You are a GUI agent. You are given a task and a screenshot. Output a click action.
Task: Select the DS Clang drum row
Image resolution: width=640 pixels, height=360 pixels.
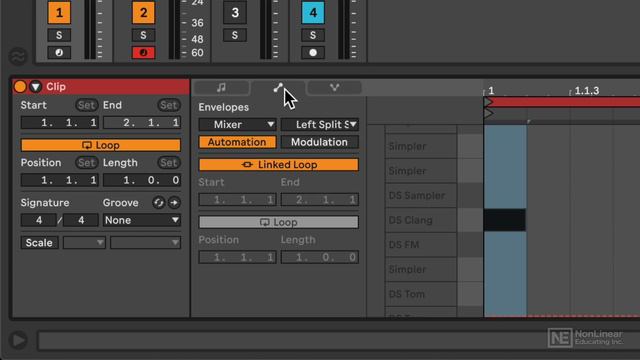421,220
